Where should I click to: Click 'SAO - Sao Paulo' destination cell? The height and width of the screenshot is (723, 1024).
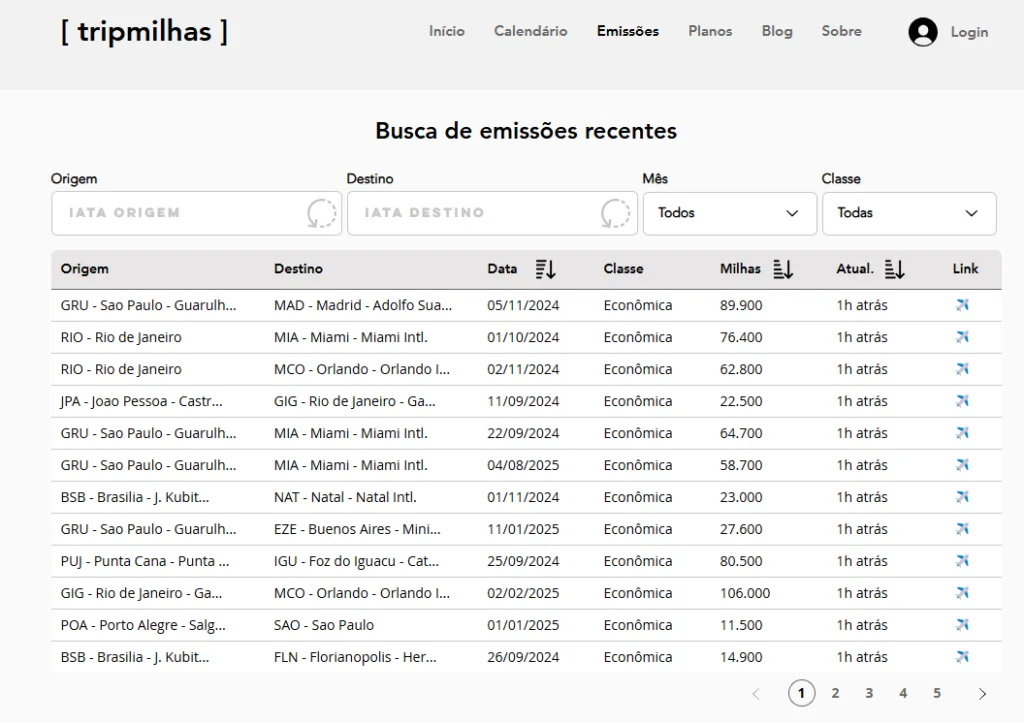[324, 625]
